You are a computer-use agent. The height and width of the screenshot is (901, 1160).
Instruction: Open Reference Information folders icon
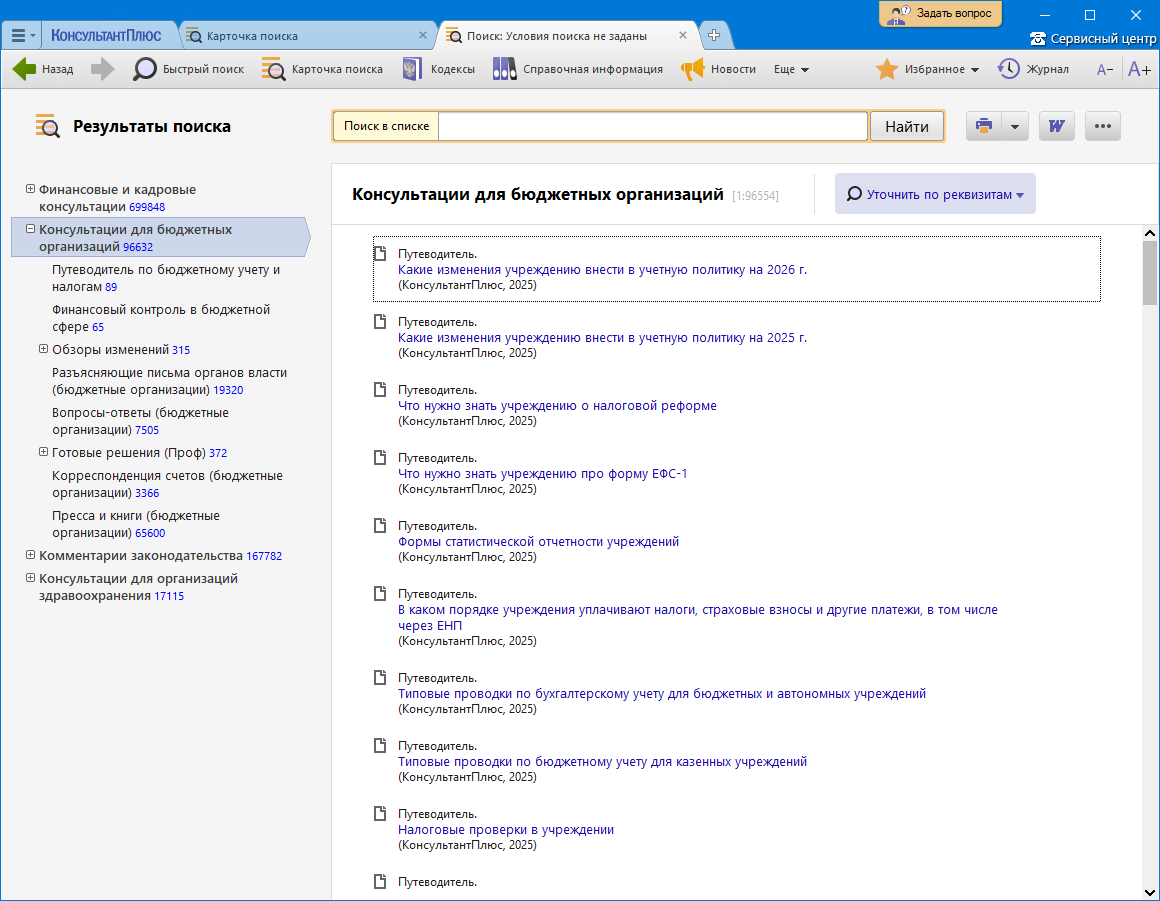pyautogui.click(x=504, y=69)
